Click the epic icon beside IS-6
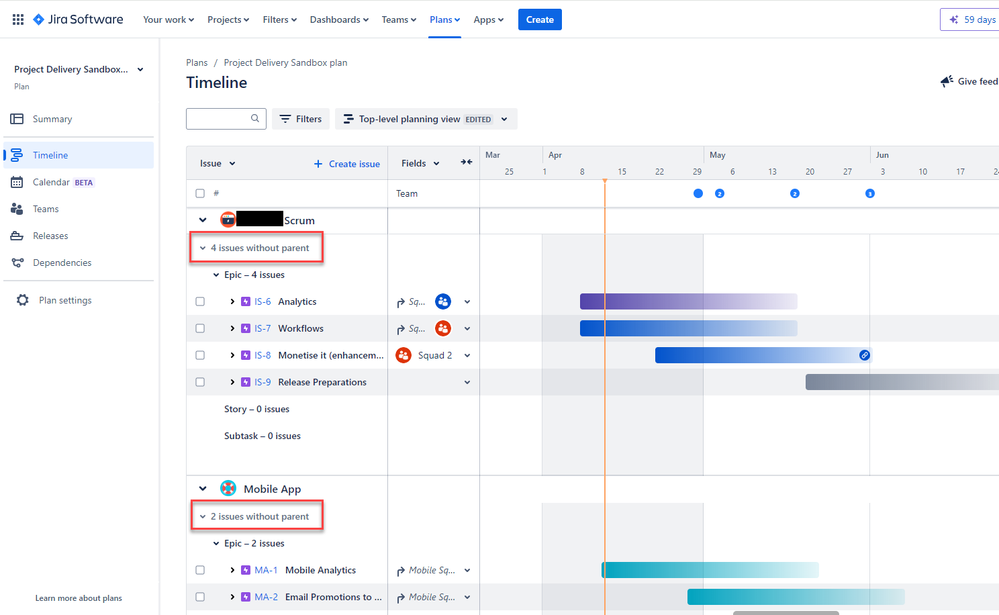999x615 pixels. (246, 301)
